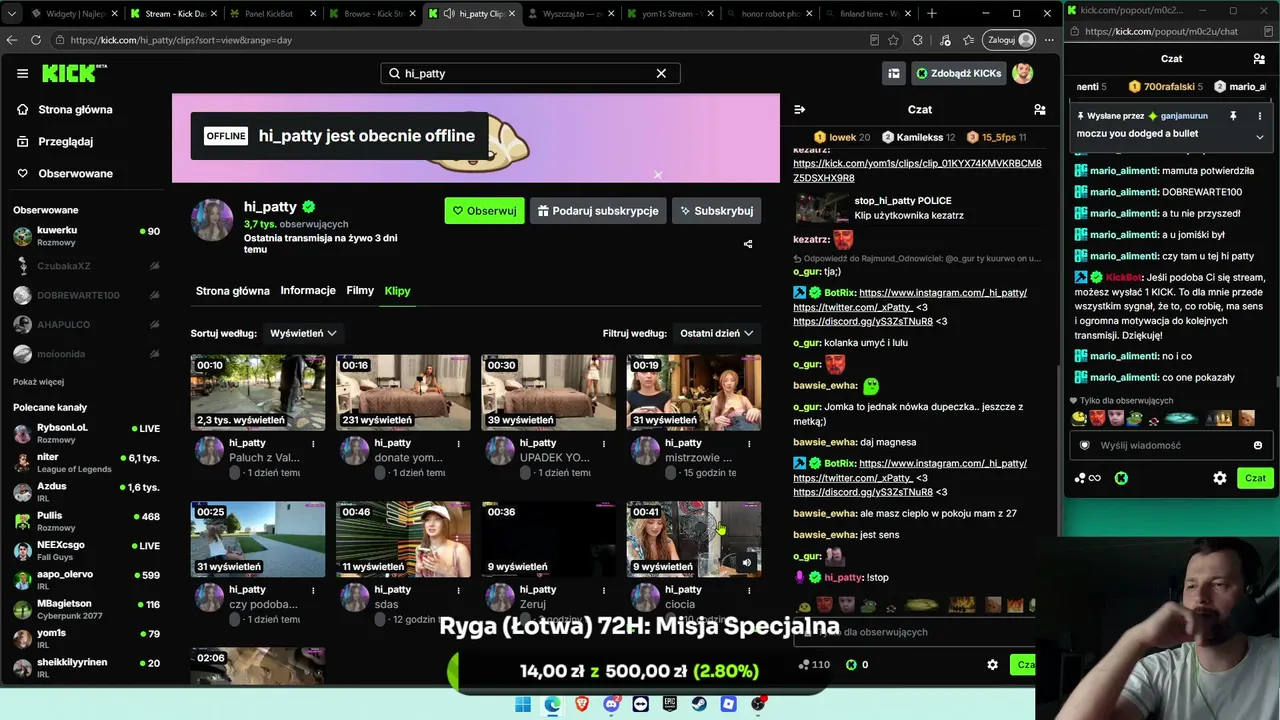The height and width of the screenshot is (720, 1280).
Task: Unmute the 00:41 ciocia clip preview
Action: (x=746, y=563)
